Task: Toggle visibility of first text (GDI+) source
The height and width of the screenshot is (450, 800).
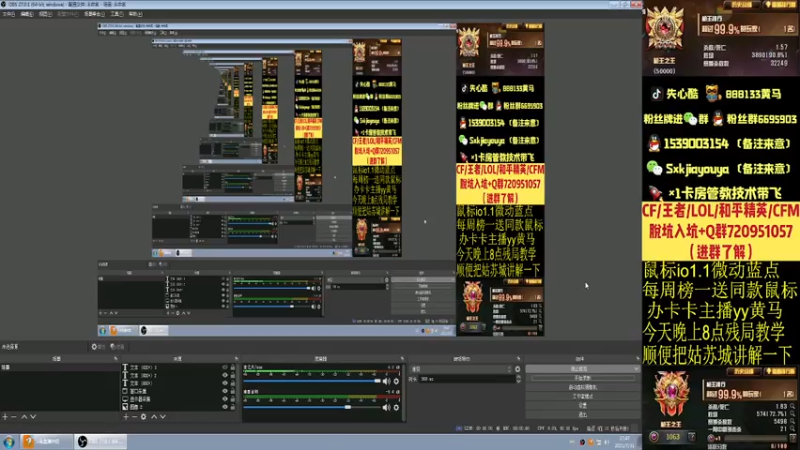Action: pyautogui.click(x=224, y=367)
